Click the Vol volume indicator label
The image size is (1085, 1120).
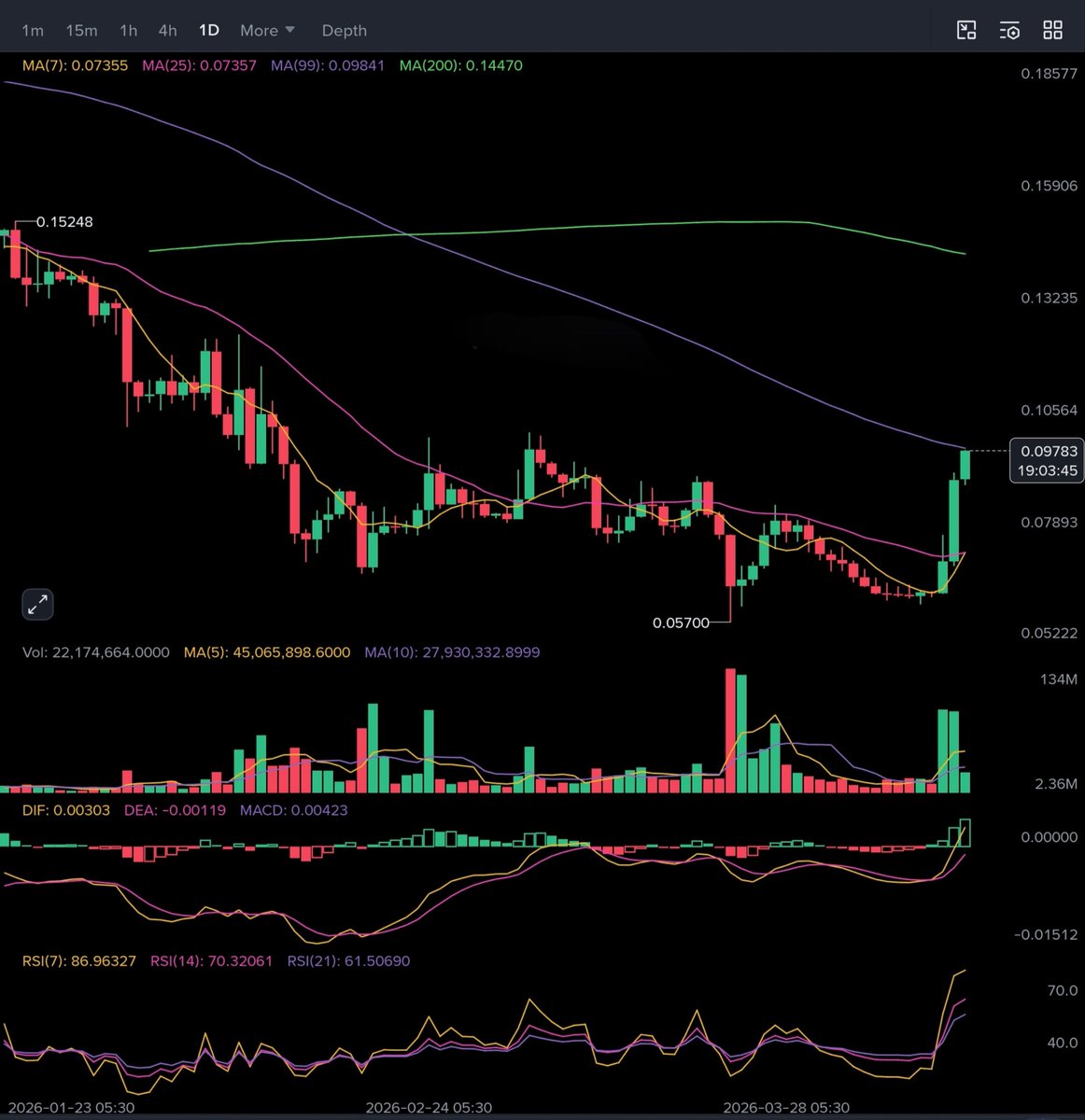point(95,652)
